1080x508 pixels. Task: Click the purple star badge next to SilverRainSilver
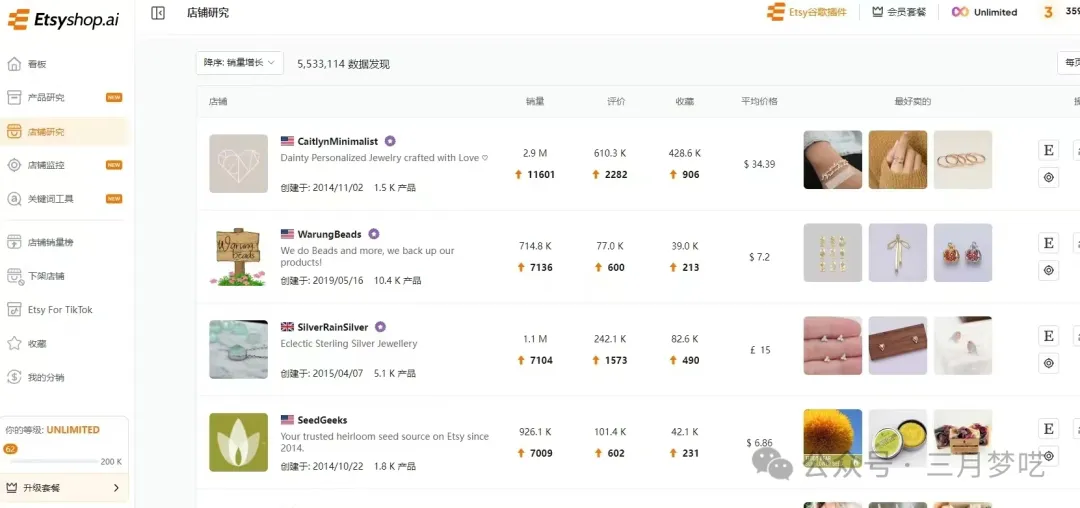pyautogui.click(x=380, y=327)
